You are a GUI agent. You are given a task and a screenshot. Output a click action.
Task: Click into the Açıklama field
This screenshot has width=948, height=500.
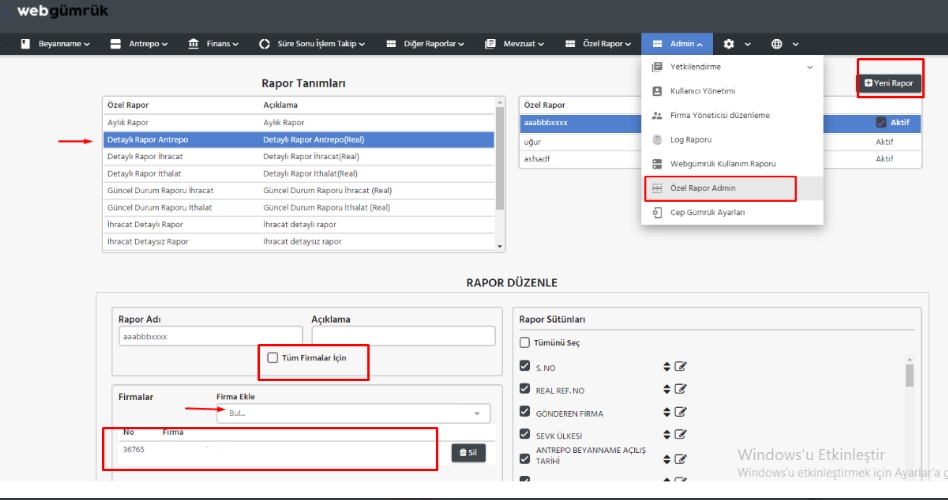pos(403,336)
